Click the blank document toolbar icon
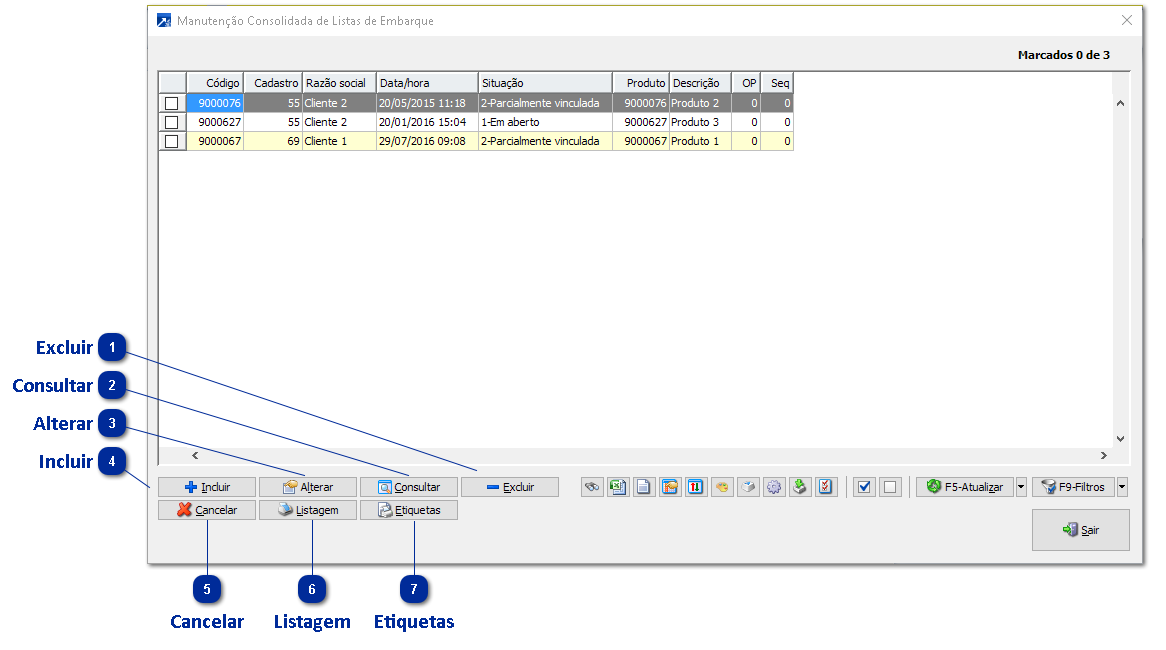The width and height of the screenshot is (1166, 650). (644, 487)
